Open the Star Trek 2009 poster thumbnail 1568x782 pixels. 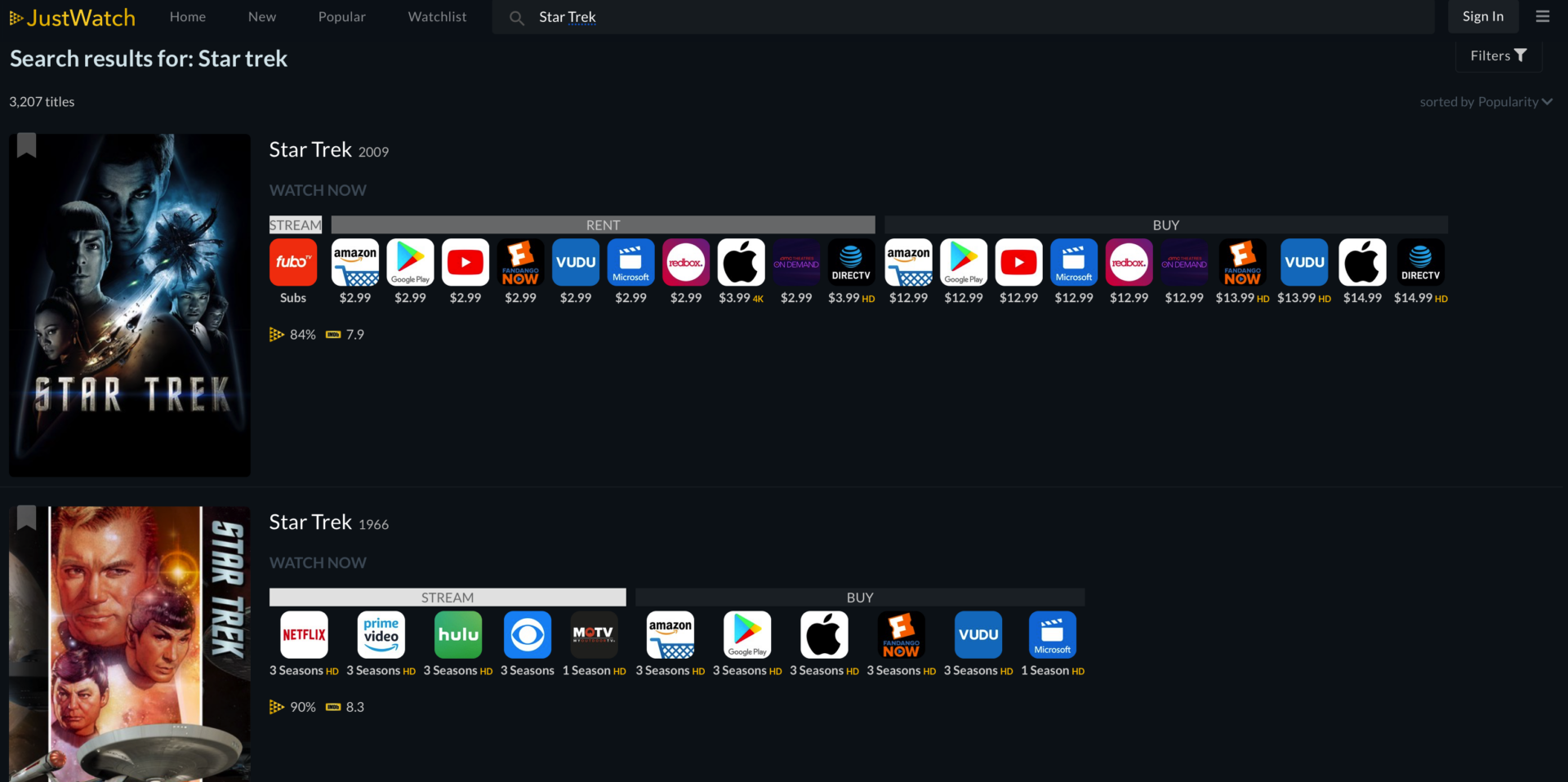[130, 305]
